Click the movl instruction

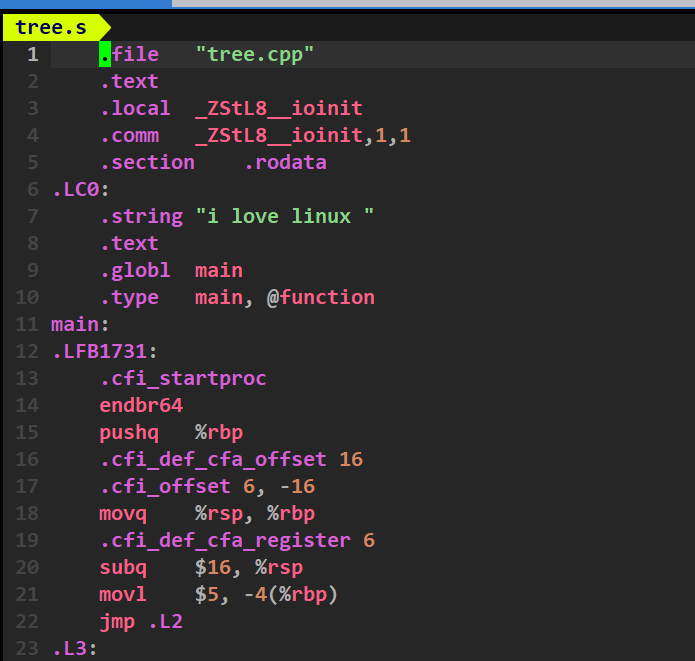click(123, 595)
